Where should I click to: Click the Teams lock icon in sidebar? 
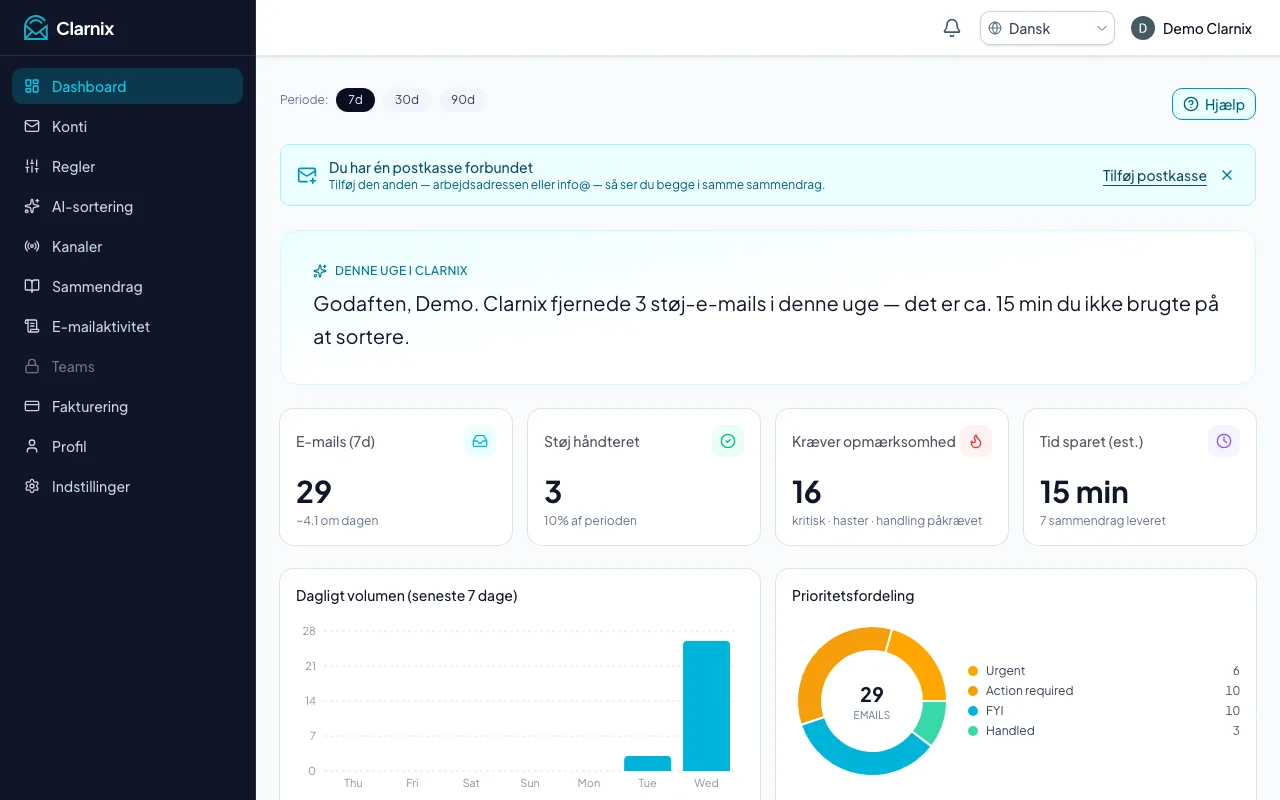tap(32, 366)
